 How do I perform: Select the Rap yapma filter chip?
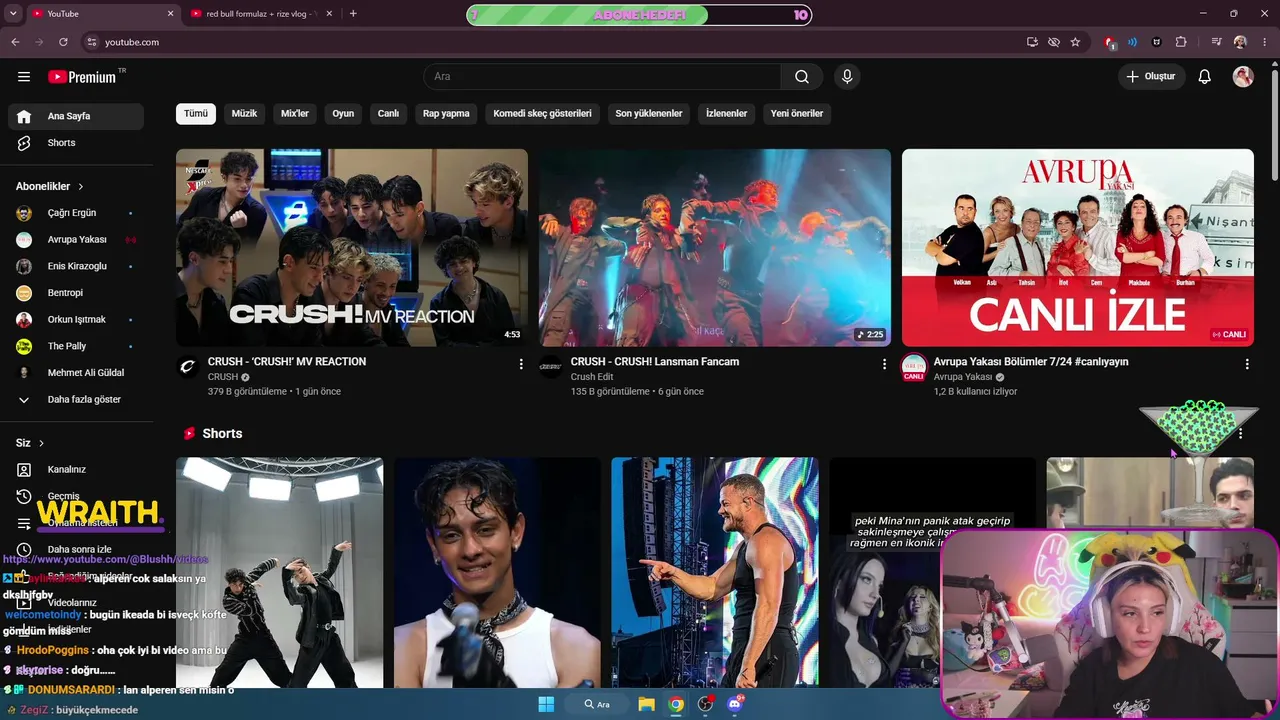tap(446, 114)
